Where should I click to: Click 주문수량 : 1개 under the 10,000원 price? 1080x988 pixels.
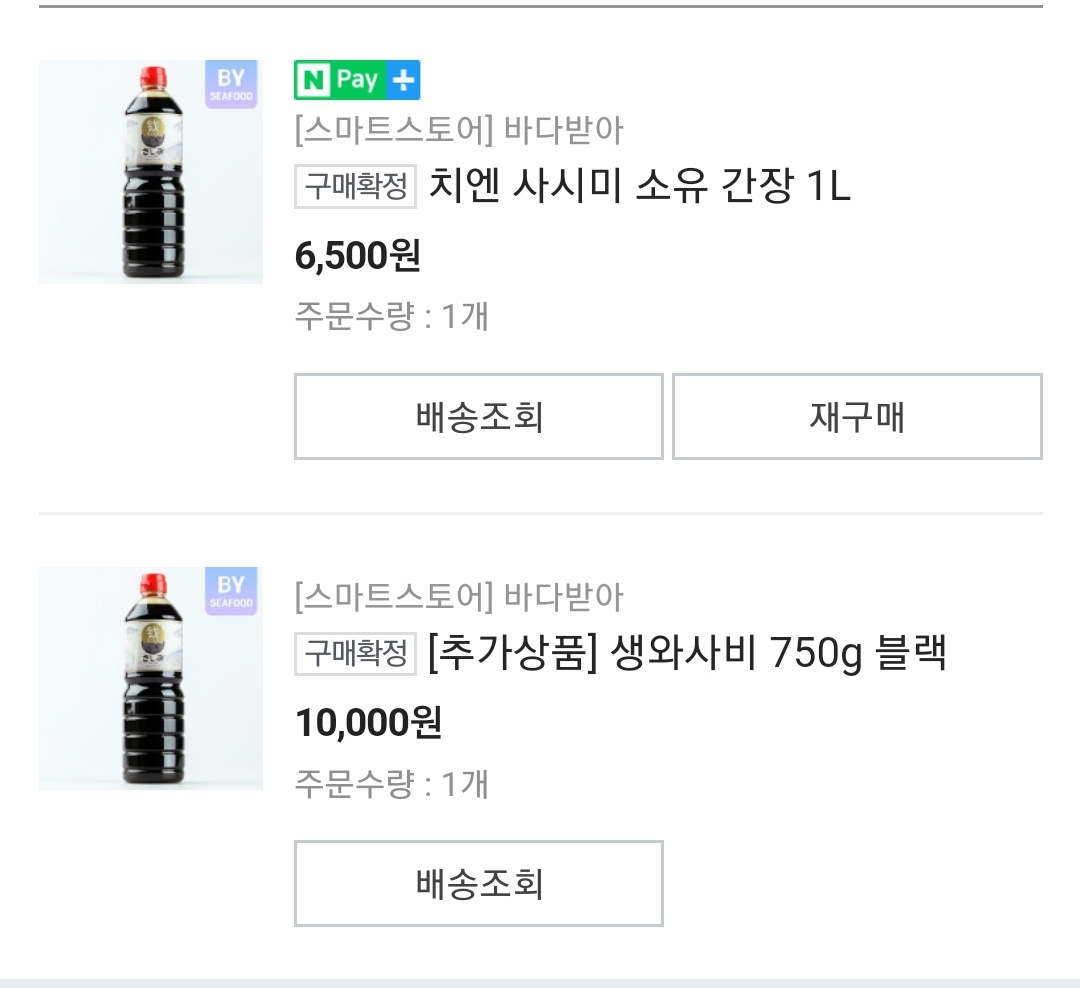pyautogui.click(x=391, y=783)
